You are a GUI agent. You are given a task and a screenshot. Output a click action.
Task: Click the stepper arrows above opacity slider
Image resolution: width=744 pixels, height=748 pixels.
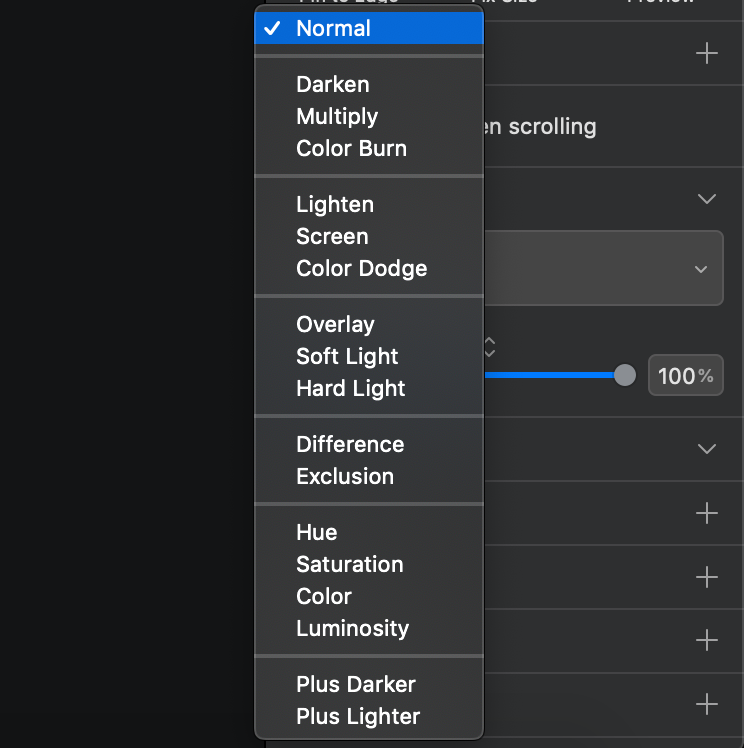pyautogui.click(x=490, y=348)
